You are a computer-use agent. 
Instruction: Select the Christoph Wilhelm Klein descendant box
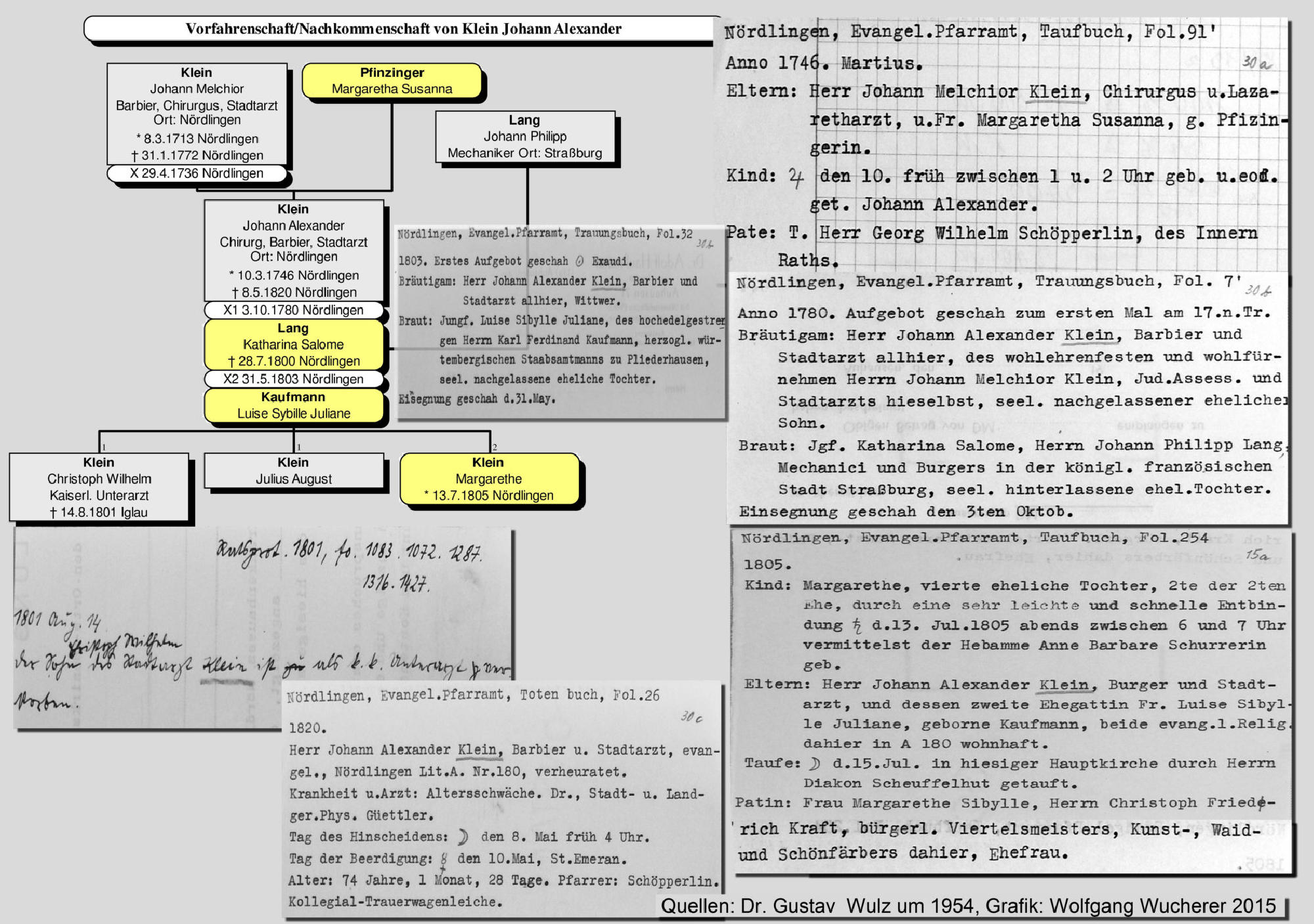(99, 487)
